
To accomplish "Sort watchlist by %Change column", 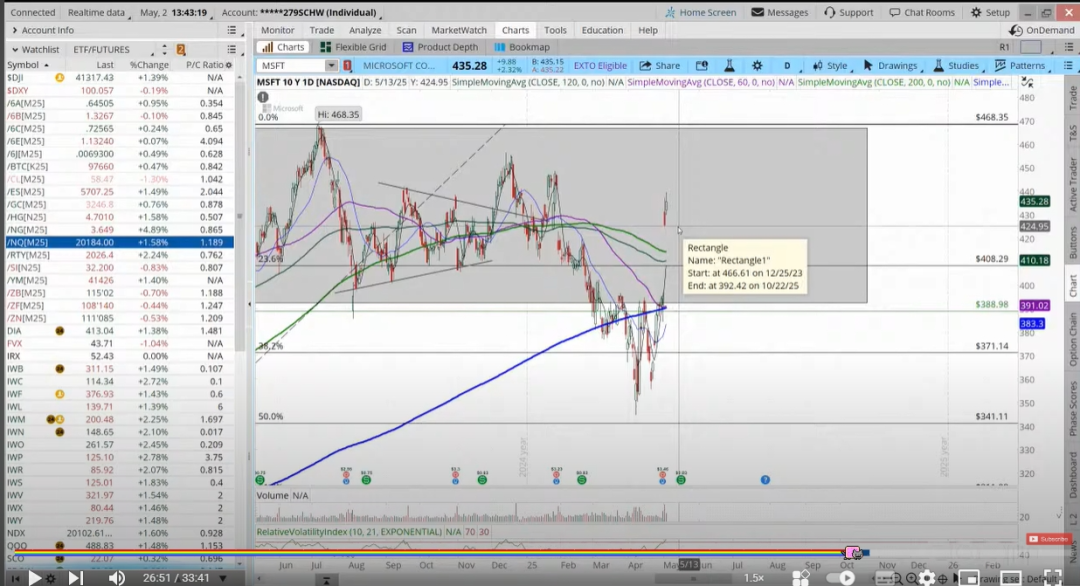I will 149,65.
